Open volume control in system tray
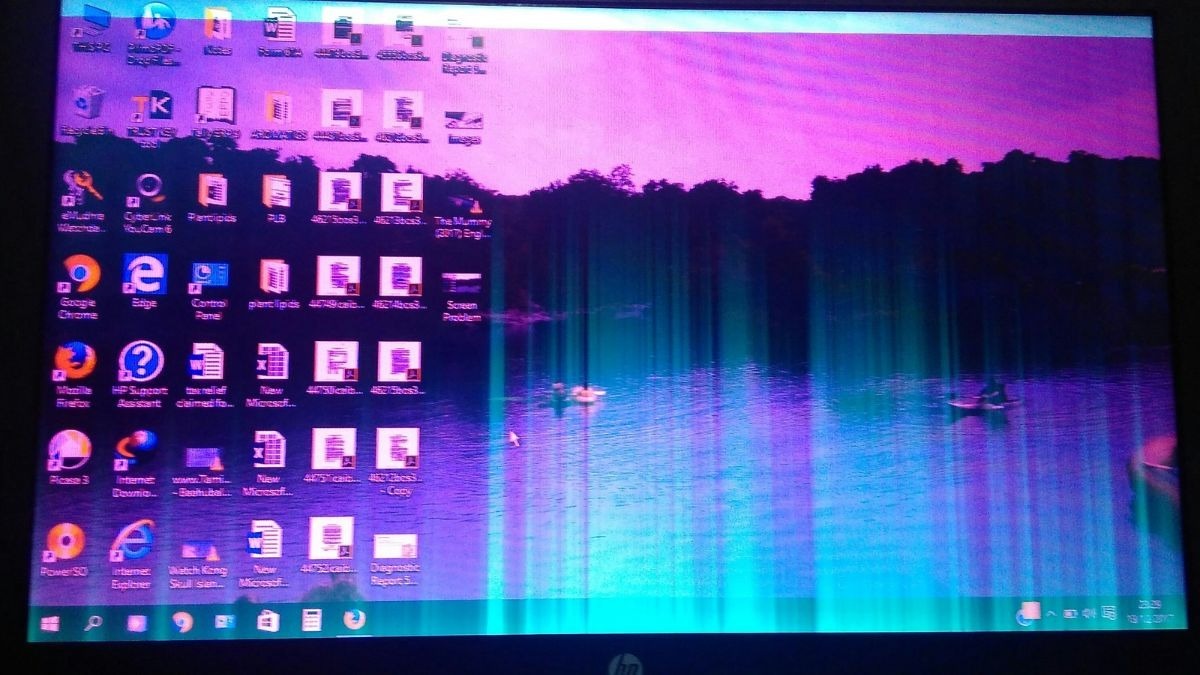 (1089, 613)
